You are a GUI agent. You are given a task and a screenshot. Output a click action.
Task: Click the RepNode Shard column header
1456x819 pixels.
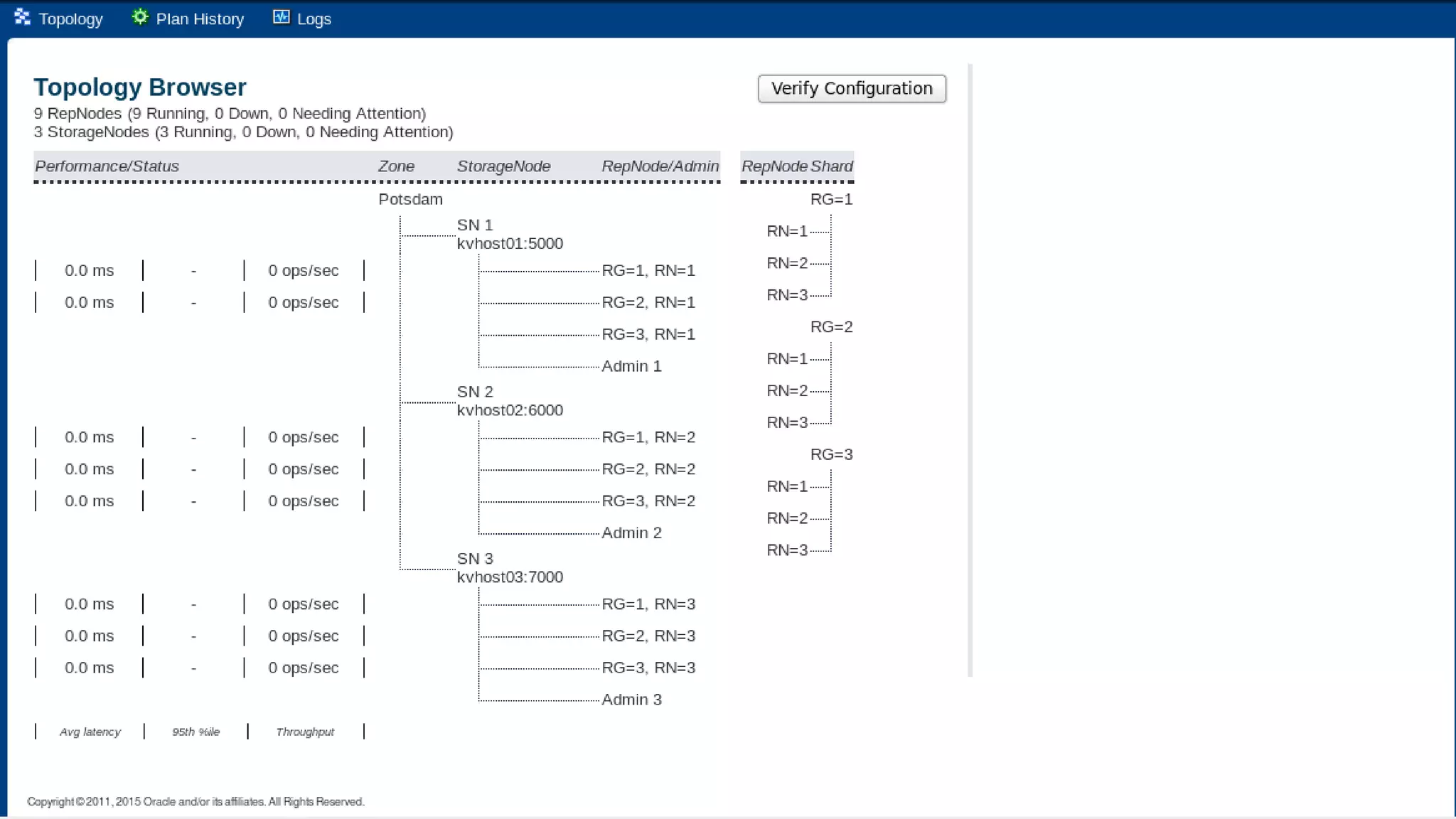(x=796, y=166)
